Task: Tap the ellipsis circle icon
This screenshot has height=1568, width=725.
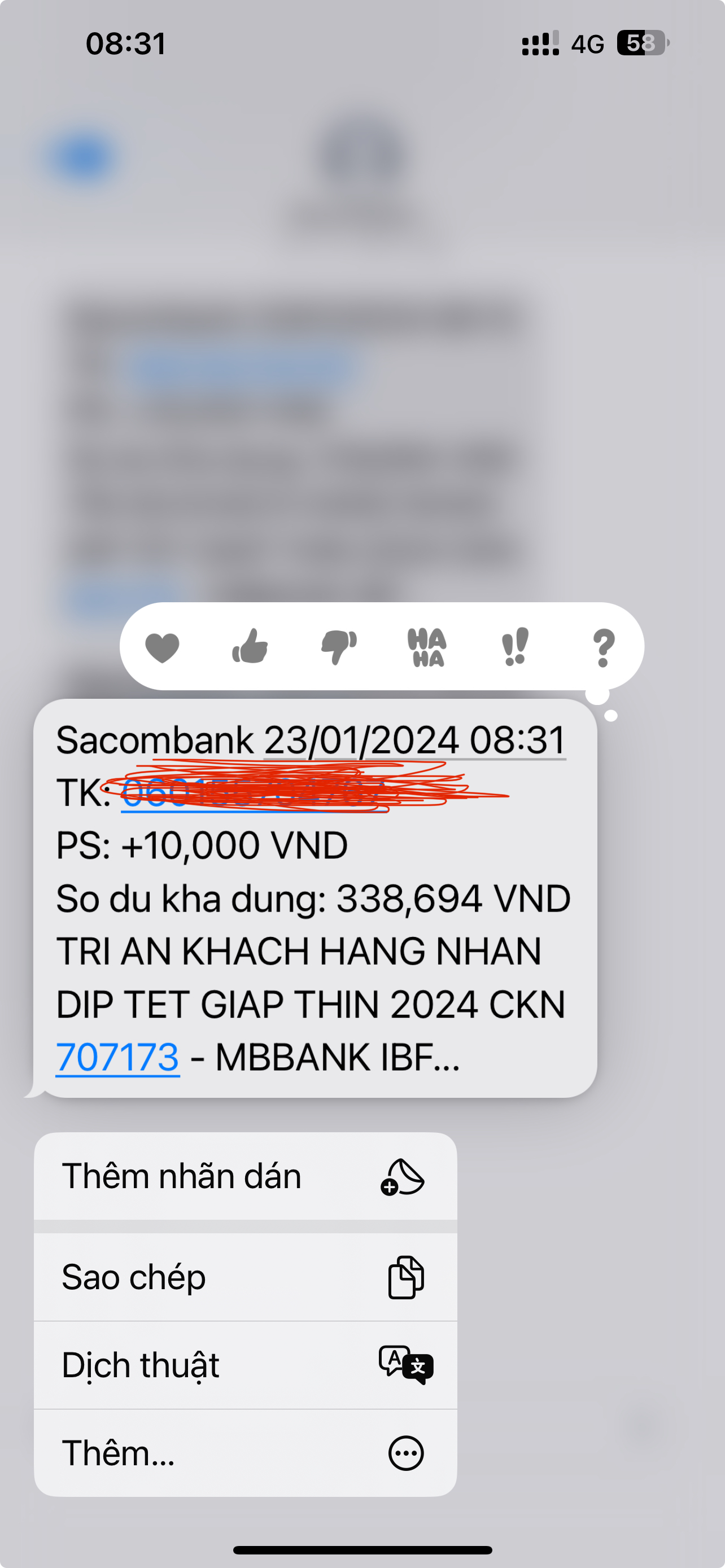Action: click(406, 1453)
